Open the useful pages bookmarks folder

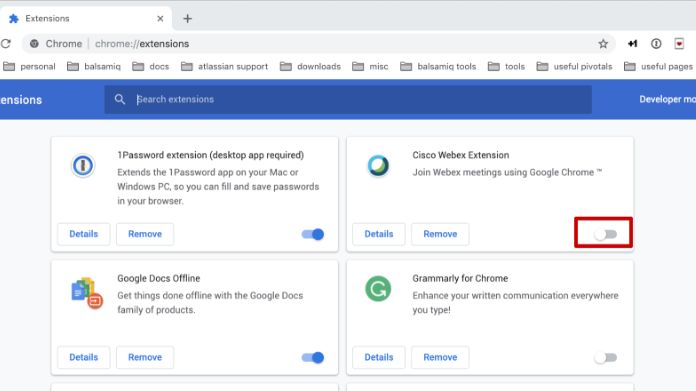pos(658,67)
